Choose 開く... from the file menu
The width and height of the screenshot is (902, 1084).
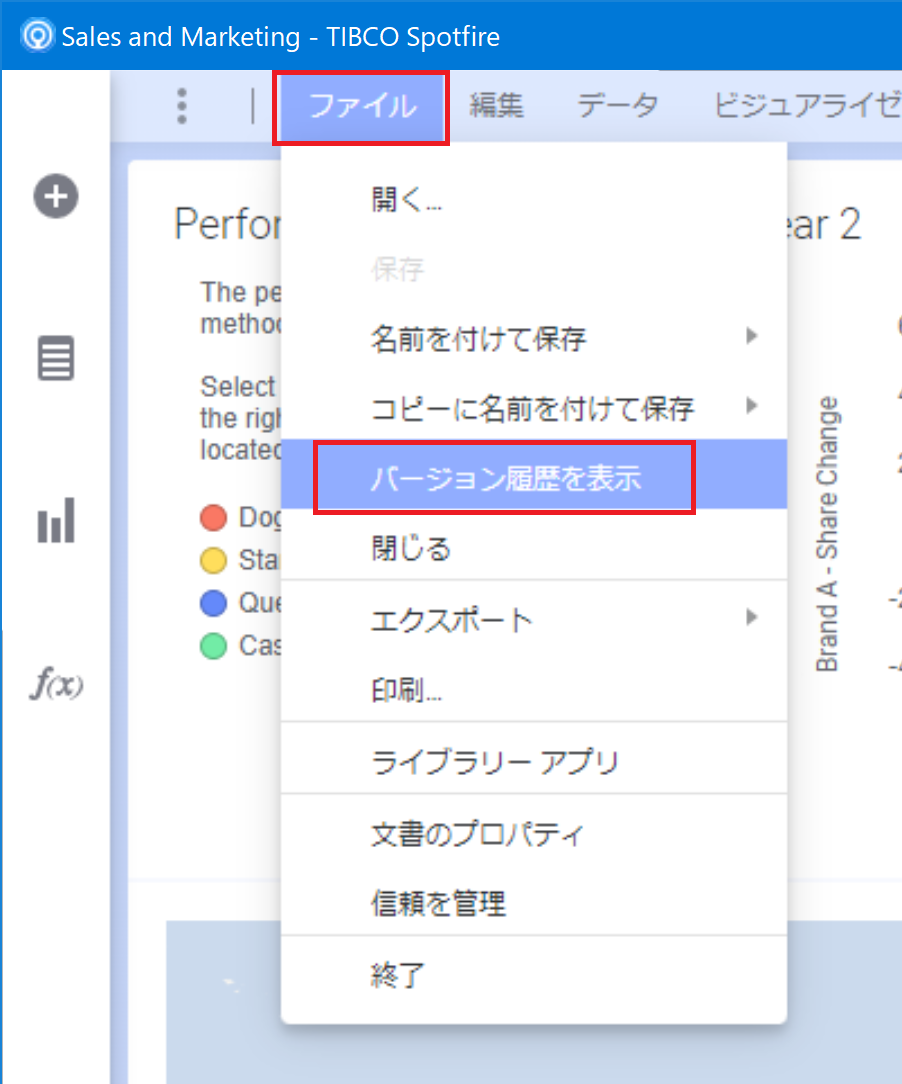coord(534,200)
